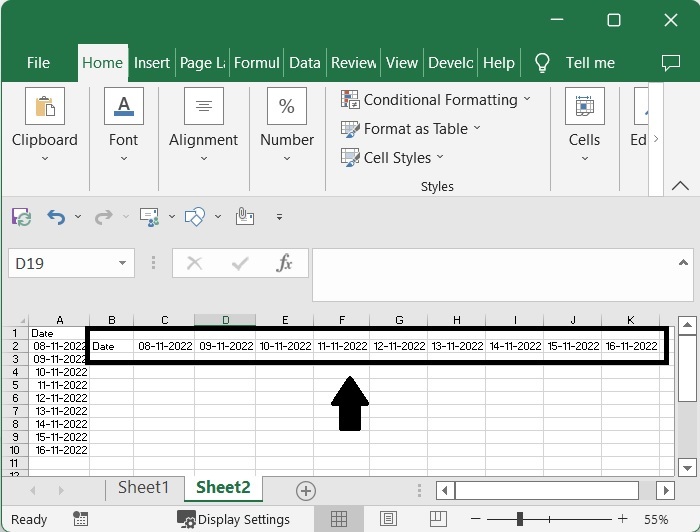Open the Name Box dropdown arrow
Viewport: 700px width, 532px height.
(122, 263)
